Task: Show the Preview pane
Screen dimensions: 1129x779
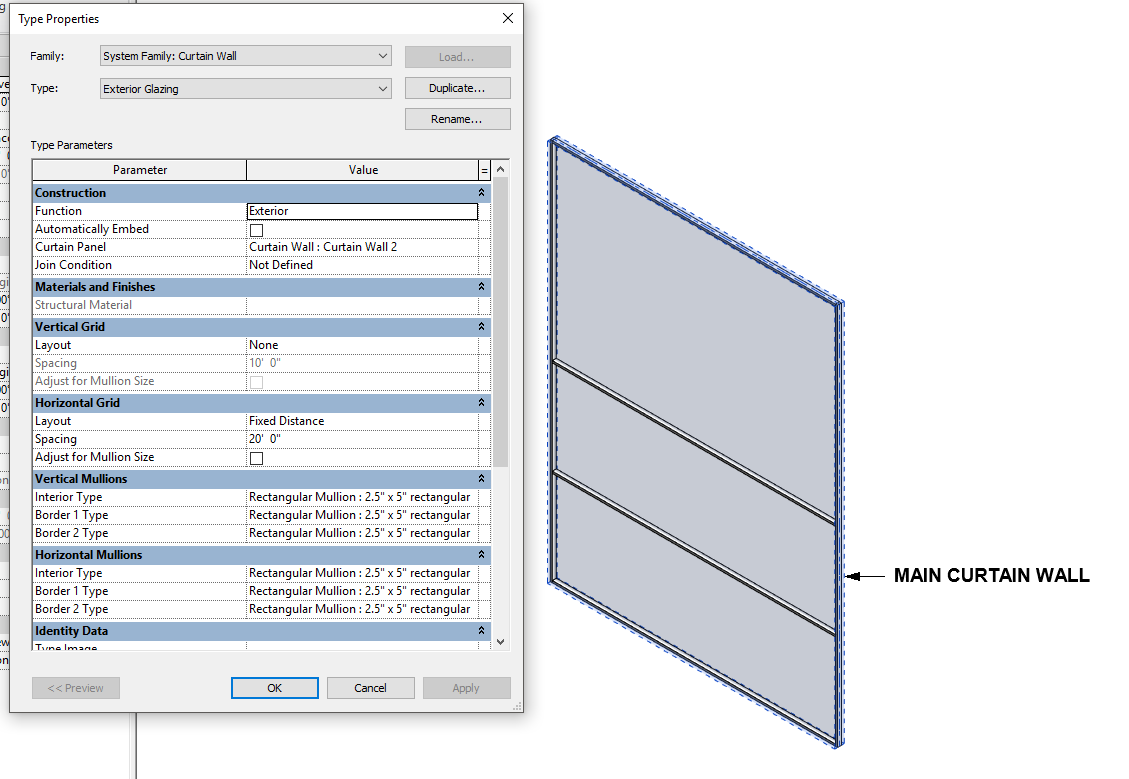Action: coord(75,688)
